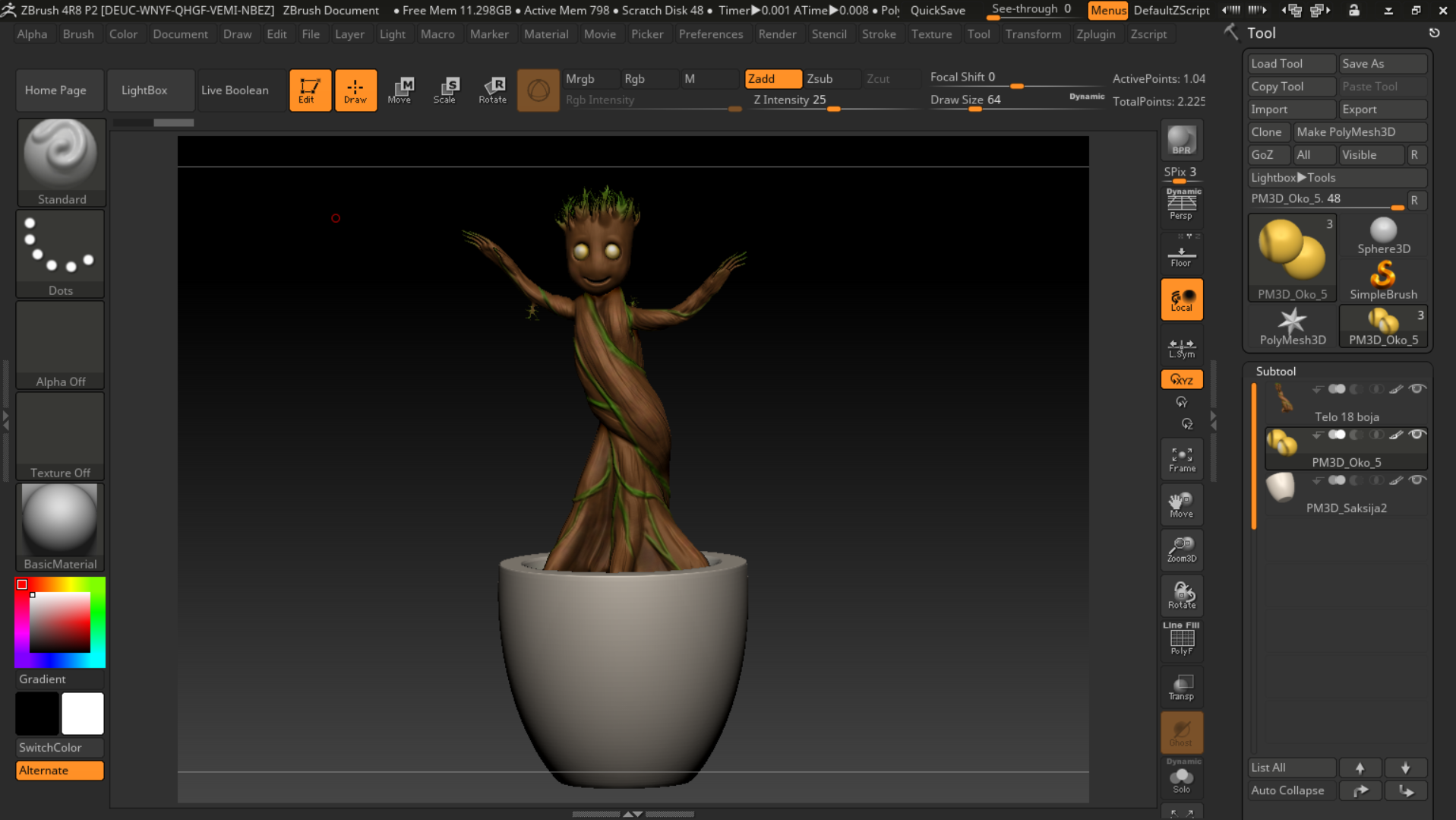This screenshot has height=820, width=1456.
Task: Toggle Transp transparency mode
Action: pos(1181,686)
